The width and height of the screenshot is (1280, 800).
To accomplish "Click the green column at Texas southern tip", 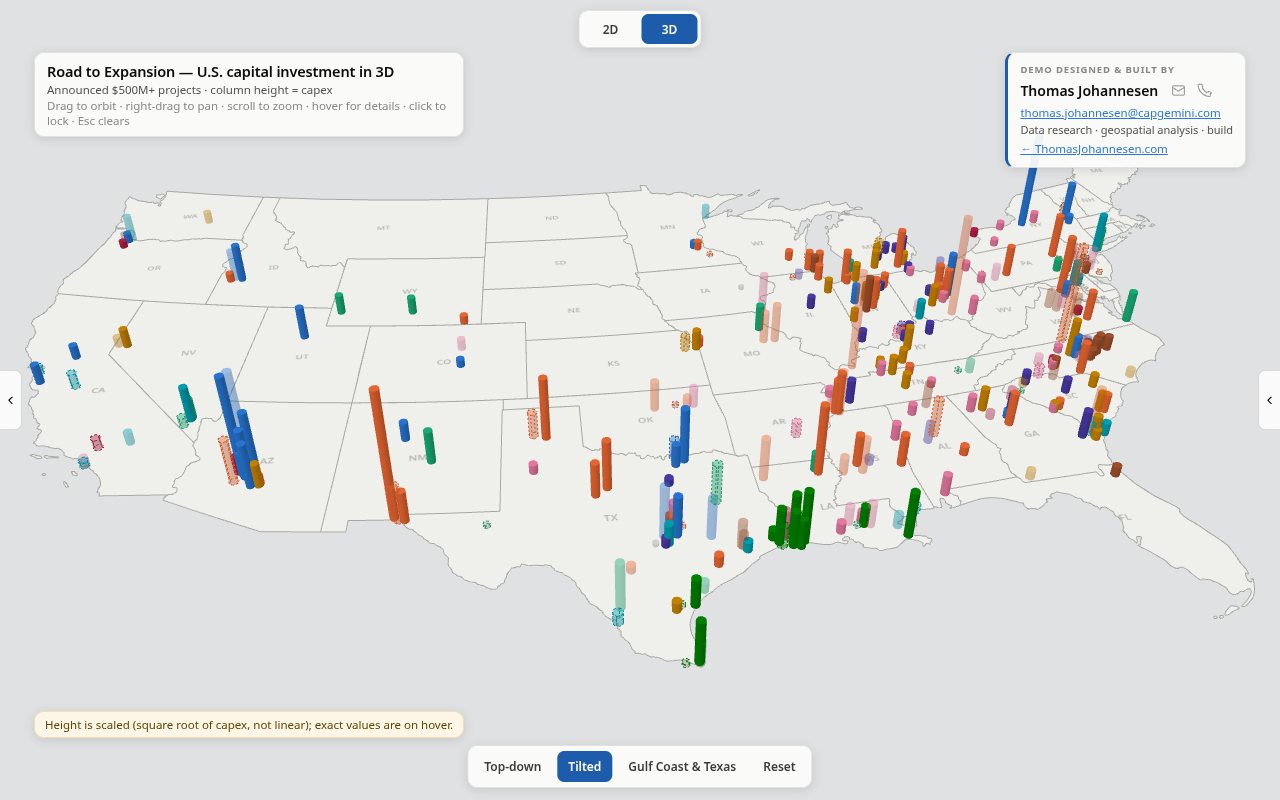I will click(x=700, y=641).
